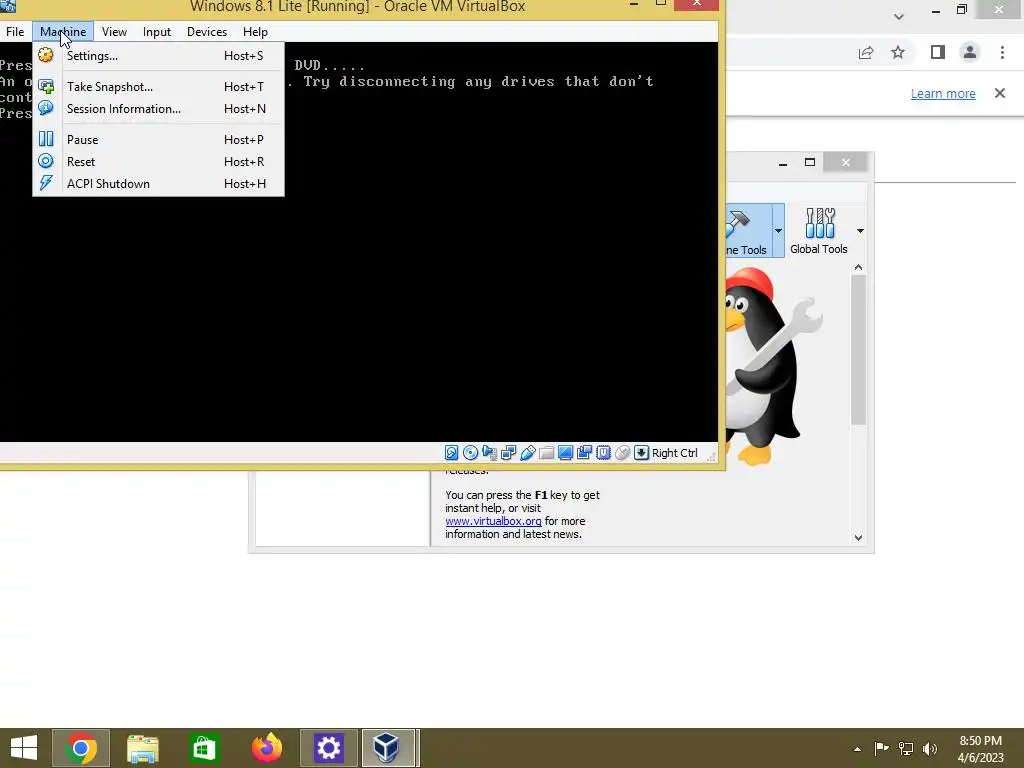Screen dimensions: 1024x768
Task: Click the CPU features status icon
Action: (x=603, y=453)
